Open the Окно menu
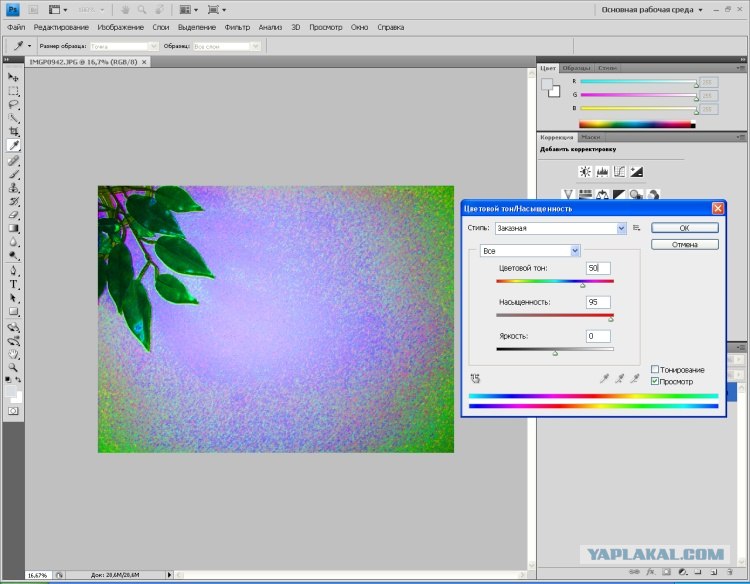 [x=359, y=27]
